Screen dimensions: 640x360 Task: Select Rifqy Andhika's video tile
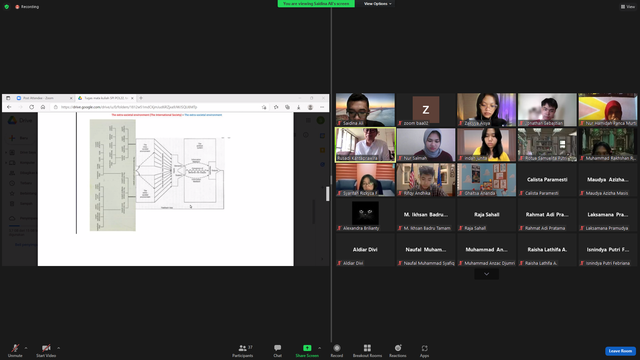(426, 180)
